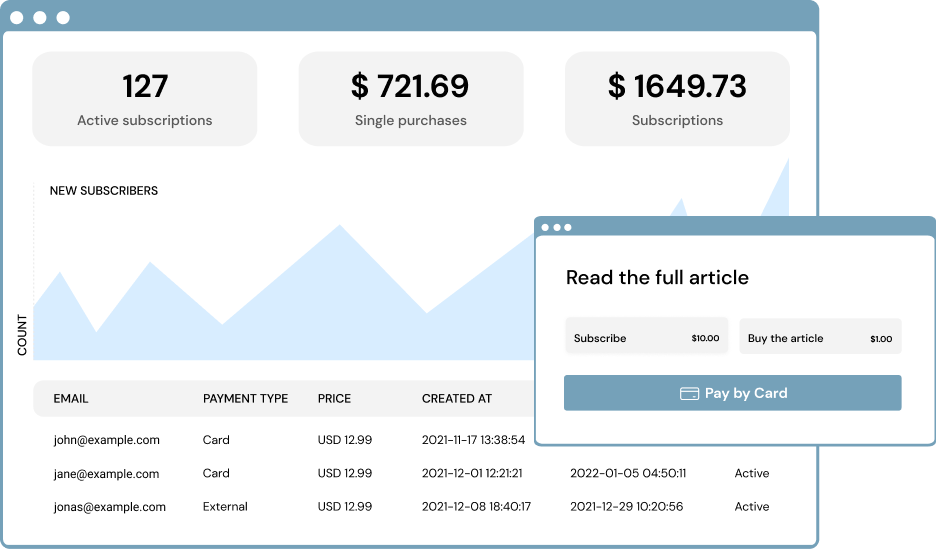
Task: Click the jonas@example.com email
Action: 110,507
